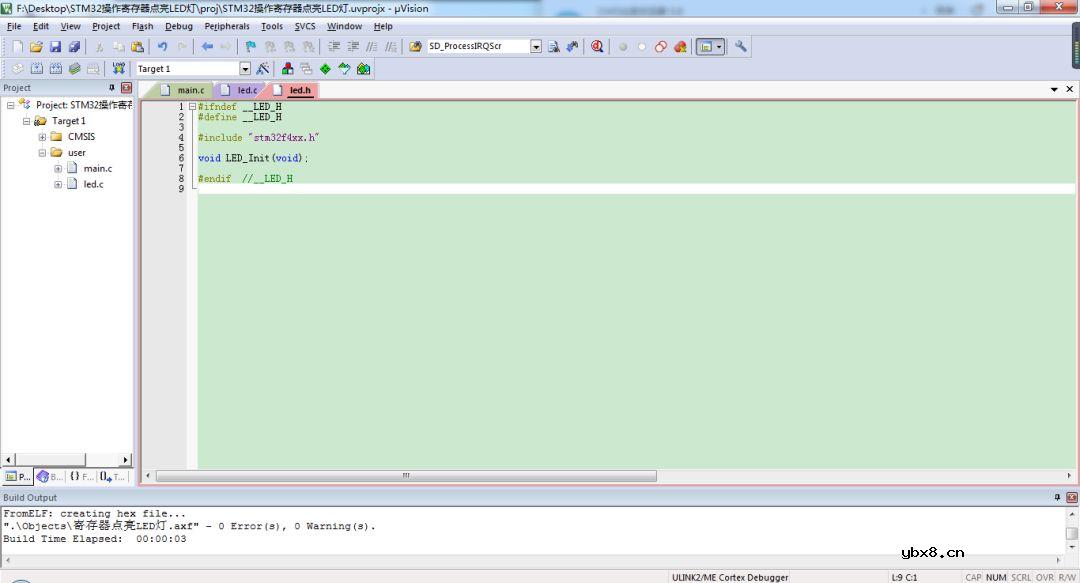The height and width of the screenshot is (583, 1080).
Task: Click the Undo arrow icon
Action: 162,47
